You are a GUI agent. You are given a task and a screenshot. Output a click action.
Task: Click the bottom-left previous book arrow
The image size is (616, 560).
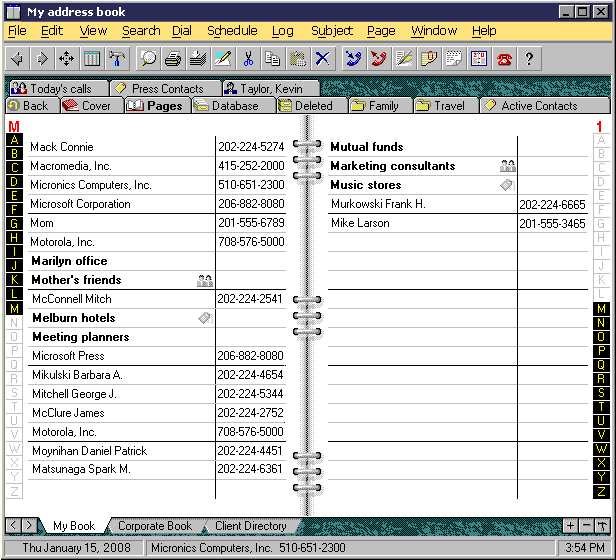pos(13,525)
